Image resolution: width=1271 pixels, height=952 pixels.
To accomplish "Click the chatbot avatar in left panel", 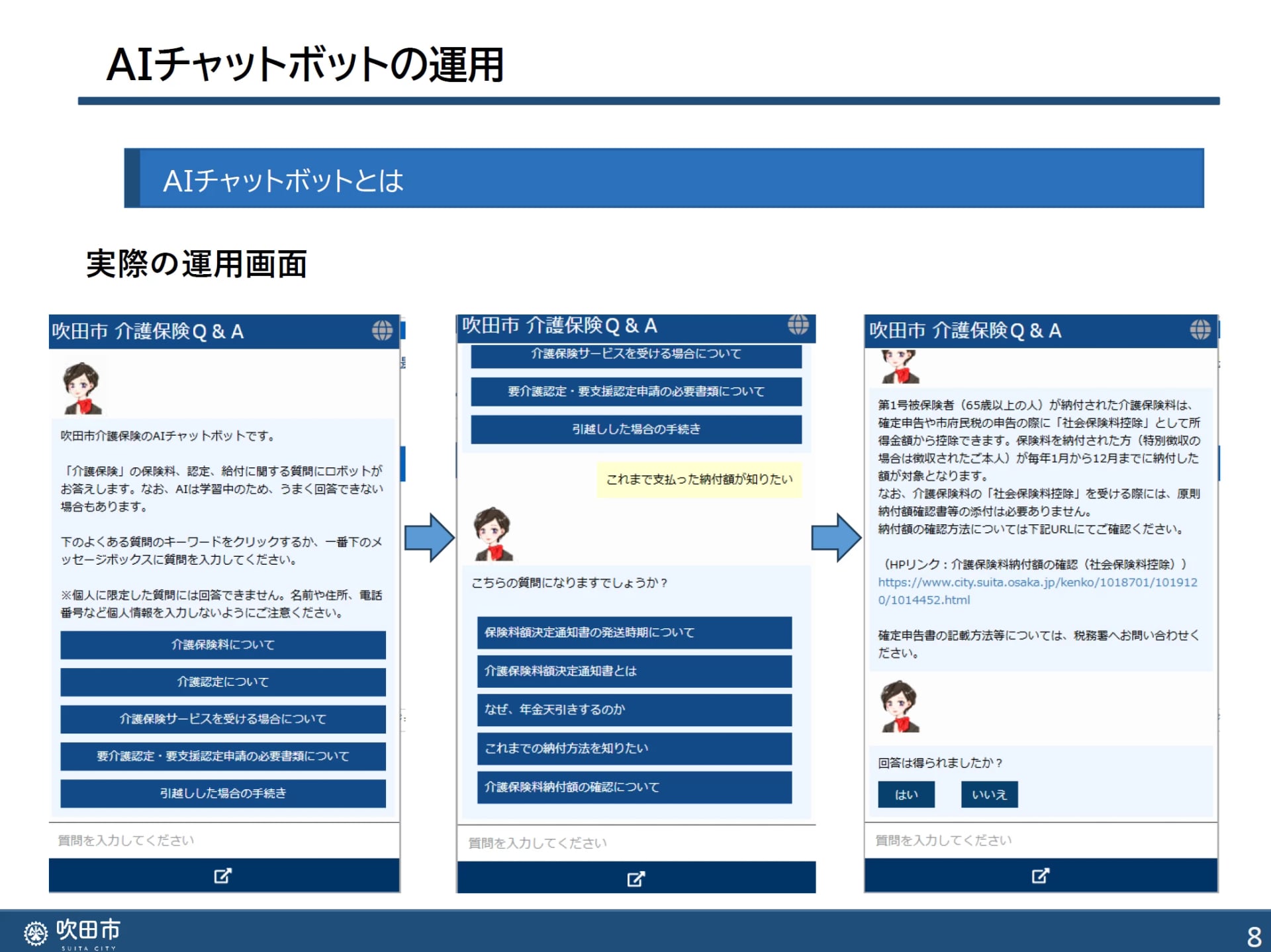I will [82, 388].
